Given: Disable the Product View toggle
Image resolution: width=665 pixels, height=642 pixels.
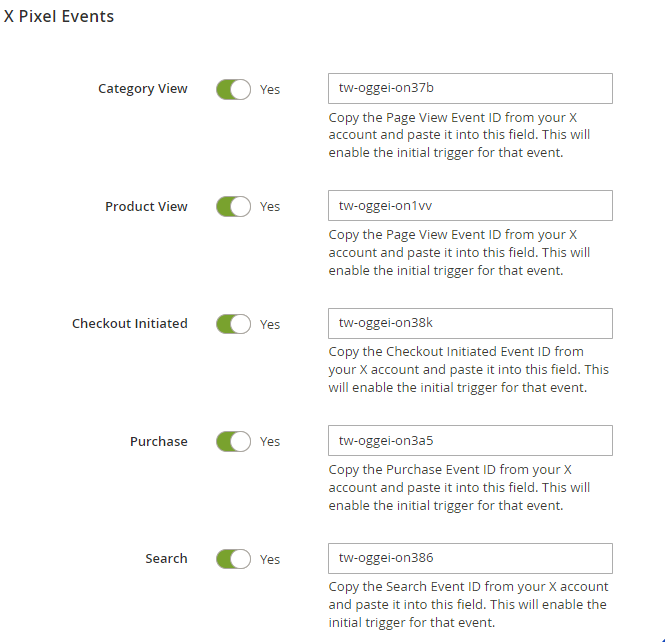Looking at the screenshot, I should (233, 207).
